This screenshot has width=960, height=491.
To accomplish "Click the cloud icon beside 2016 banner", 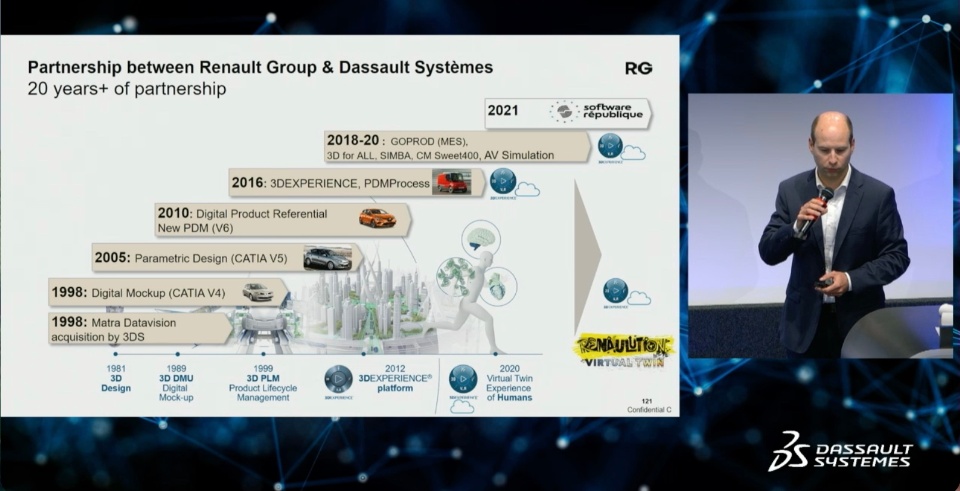I will [527, 190].
